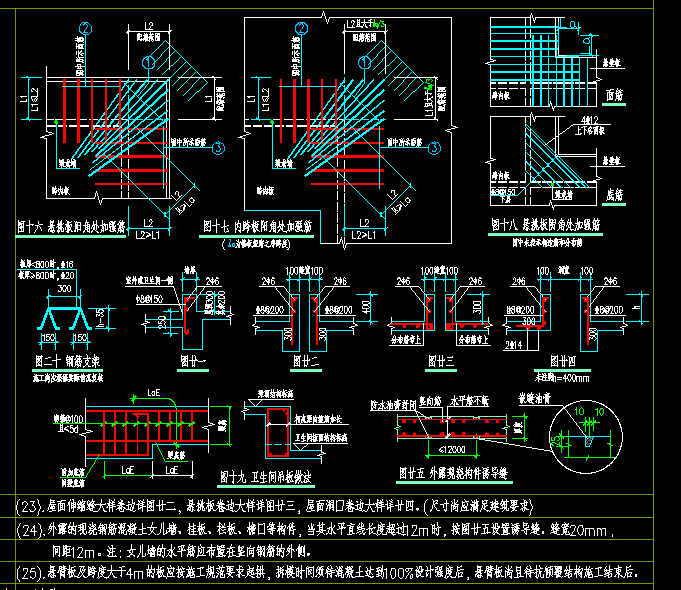The image size is (681, 590).
Task: Pick the circular detail callout with 嵌缝油膏
Action: 586,437
